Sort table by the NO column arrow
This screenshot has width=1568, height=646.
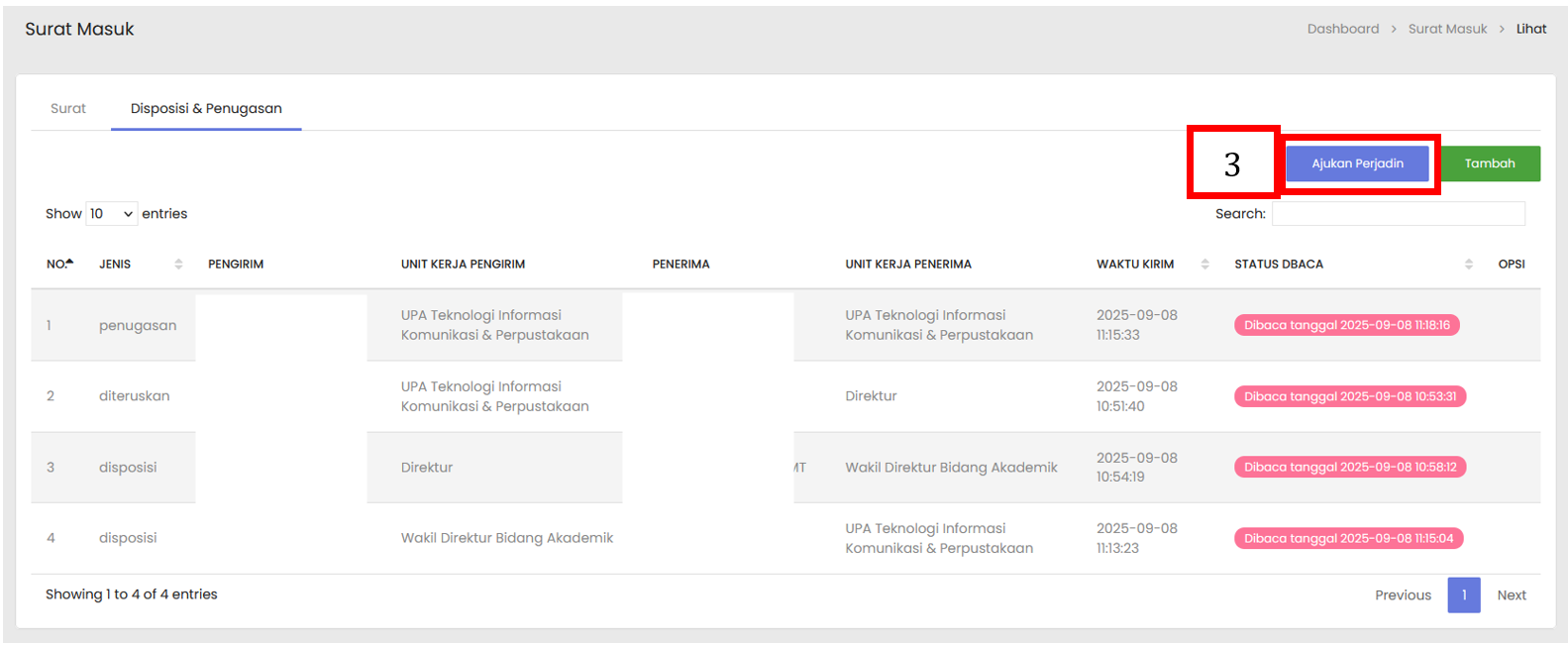coord(69,263)
